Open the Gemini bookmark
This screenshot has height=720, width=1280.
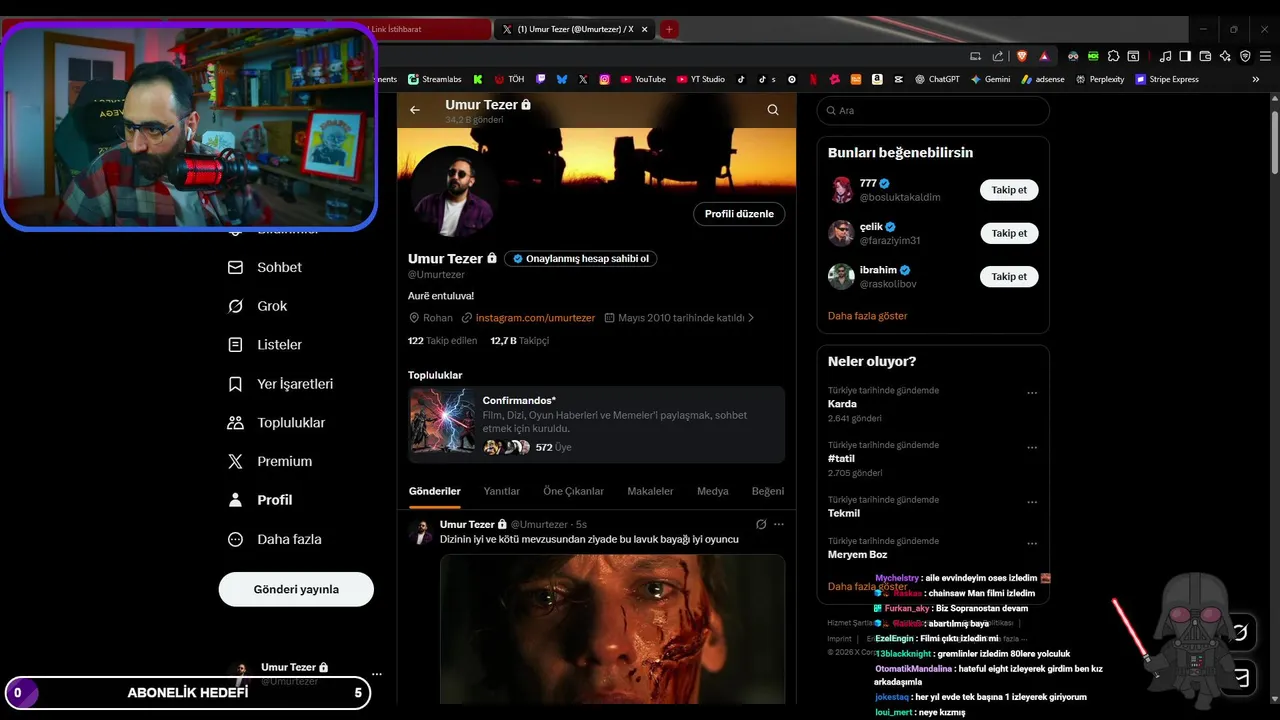click(990, 79)
